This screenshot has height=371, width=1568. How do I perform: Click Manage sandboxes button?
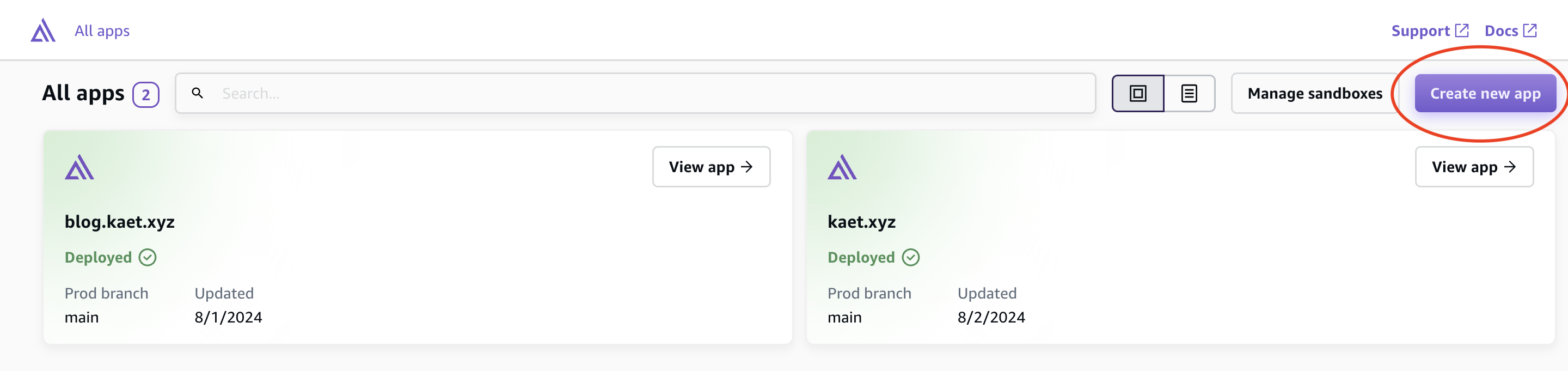coord(1314,93)
